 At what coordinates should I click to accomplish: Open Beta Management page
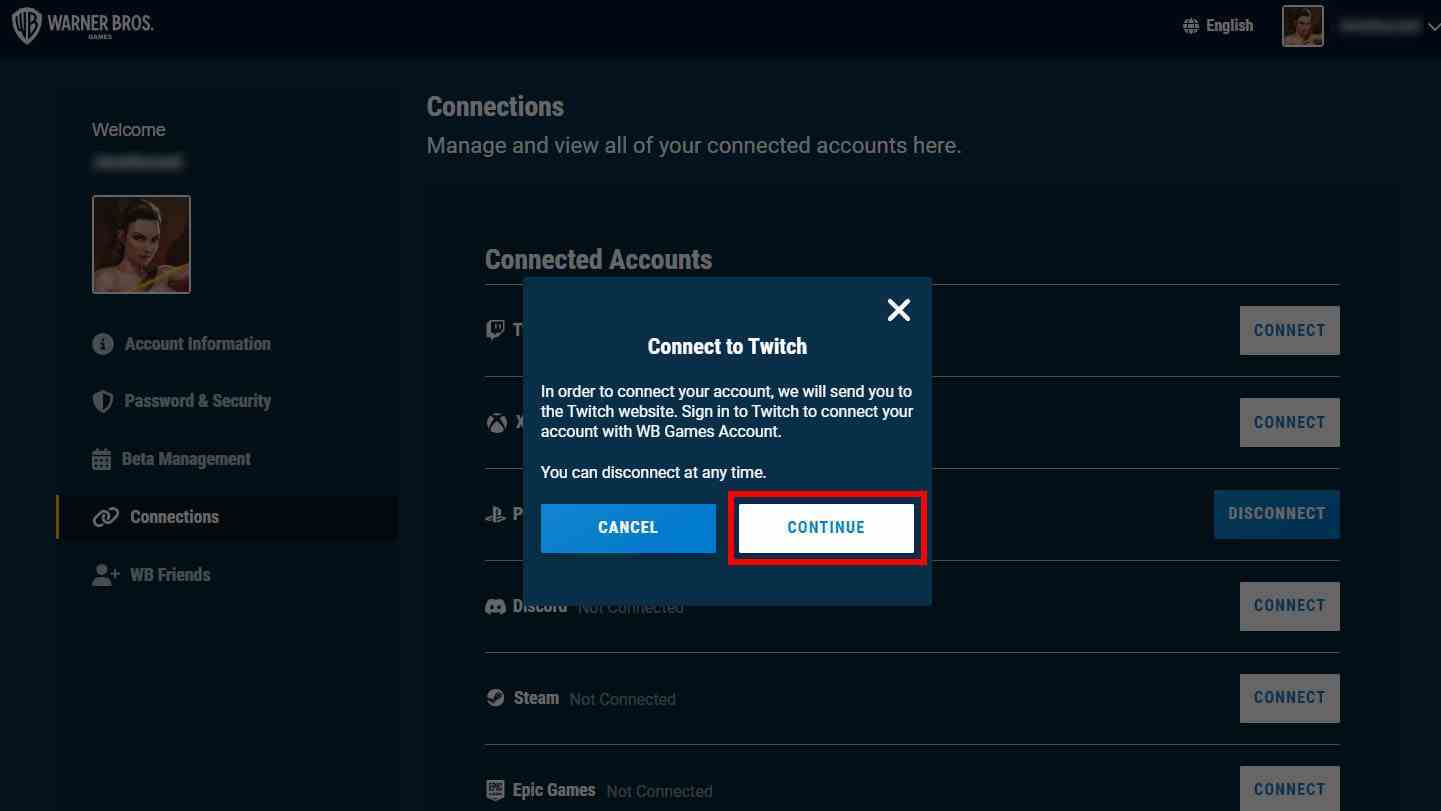(186, 459)
